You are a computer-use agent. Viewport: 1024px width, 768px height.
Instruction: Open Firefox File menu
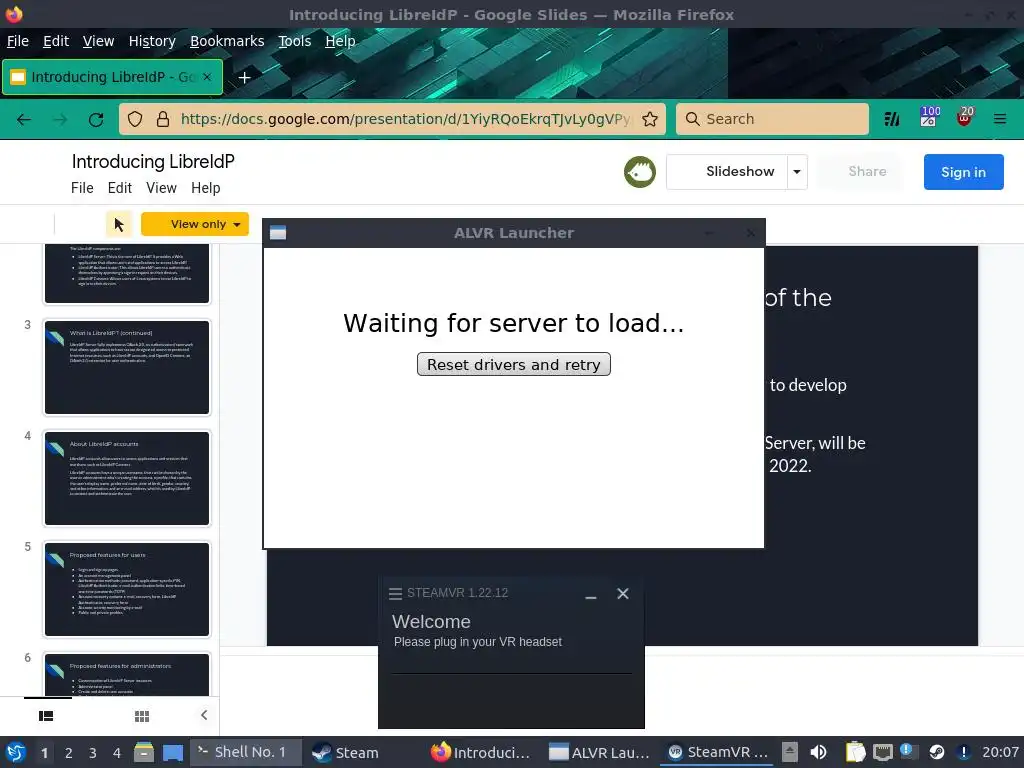point(18,41)
